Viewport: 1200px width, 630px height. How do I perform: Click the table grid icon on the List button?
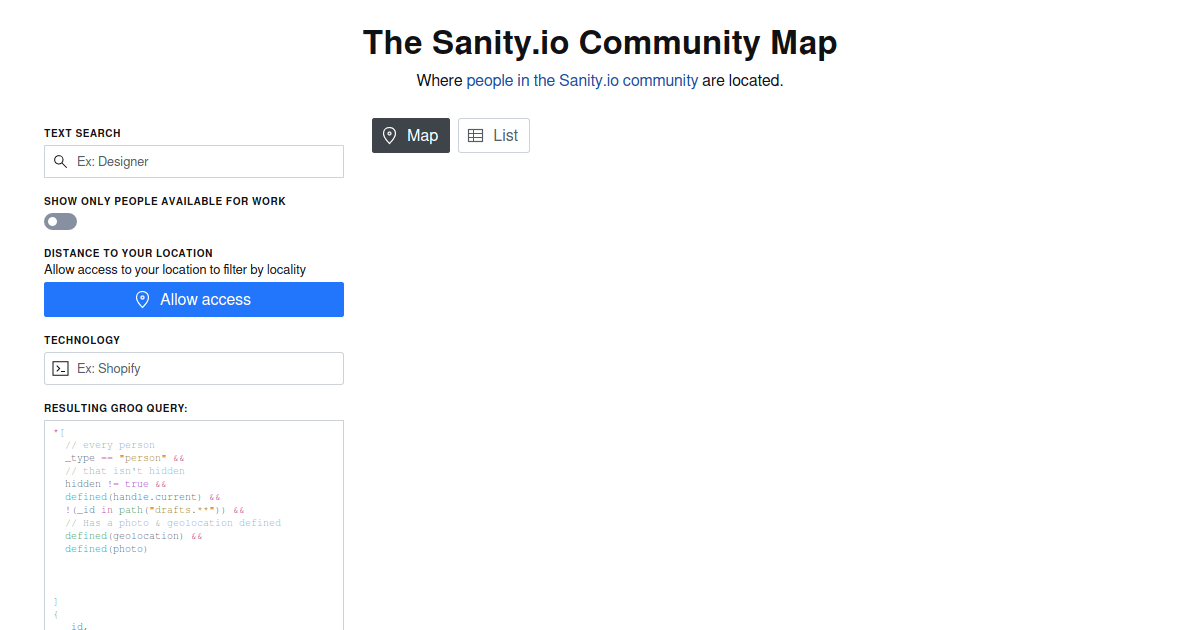[x=475, y=135]
